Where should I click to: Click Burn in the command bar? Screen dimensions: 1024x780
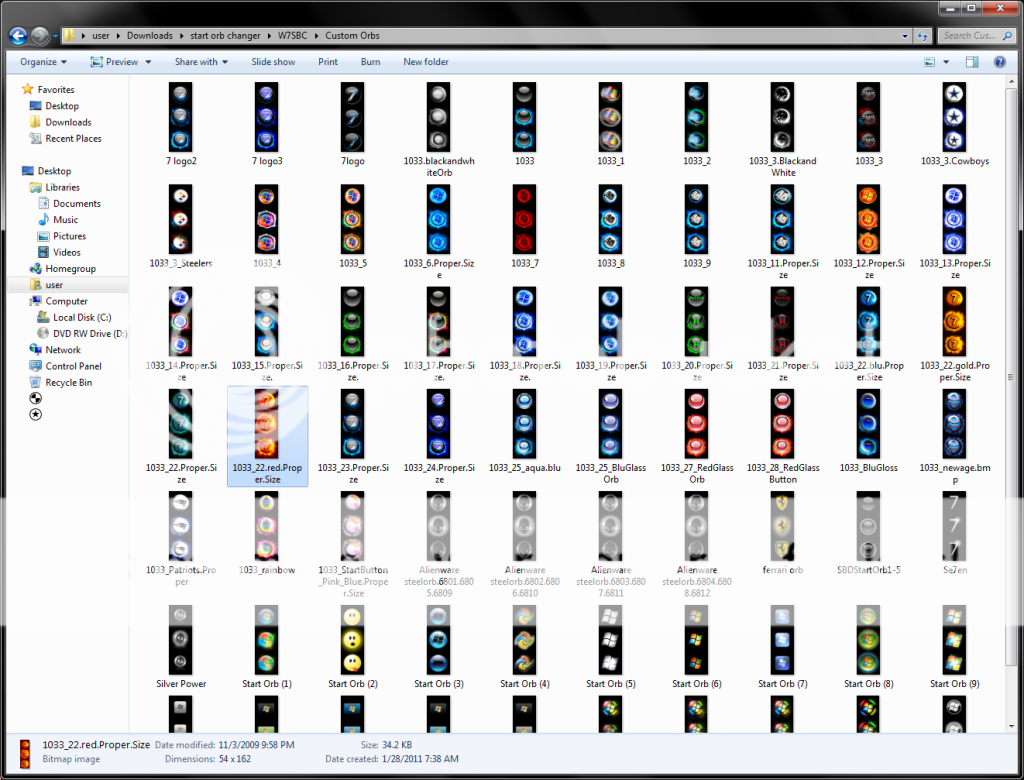pyautogui.click(x=370, y=62)
